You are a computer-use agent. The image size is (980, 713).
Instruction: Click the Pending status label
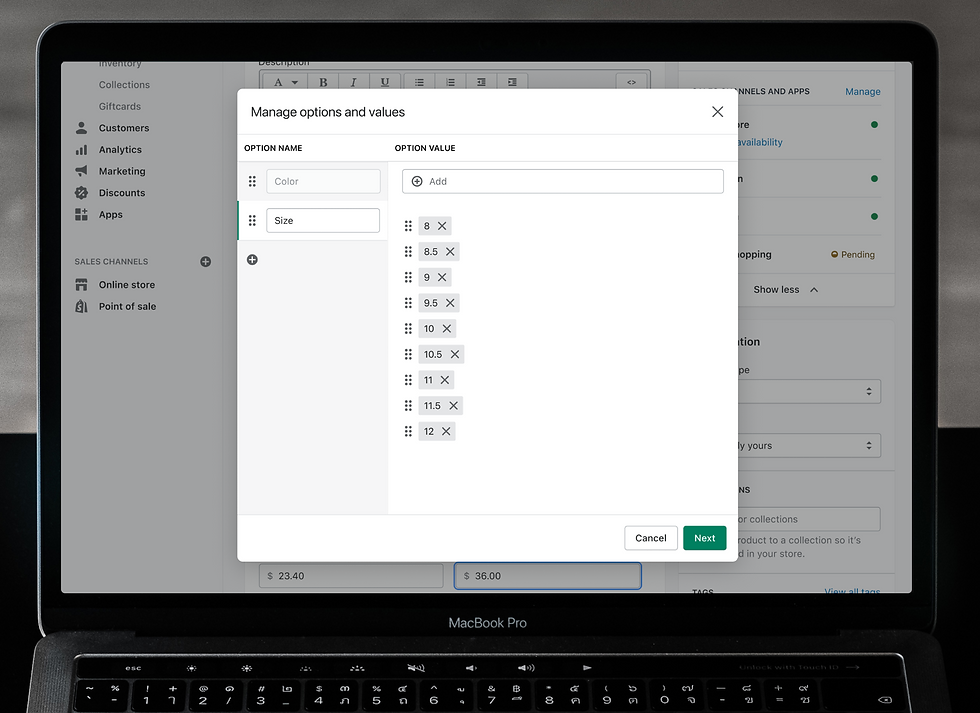coord(852,255)
